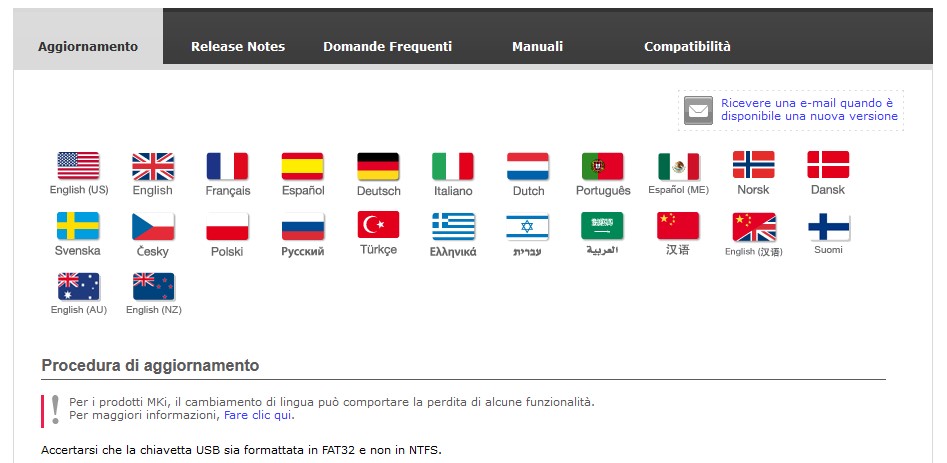947x463 pixels.
Task: Select the 汉语 China flag
Action: pyautogui.click(x=678, y=226)
